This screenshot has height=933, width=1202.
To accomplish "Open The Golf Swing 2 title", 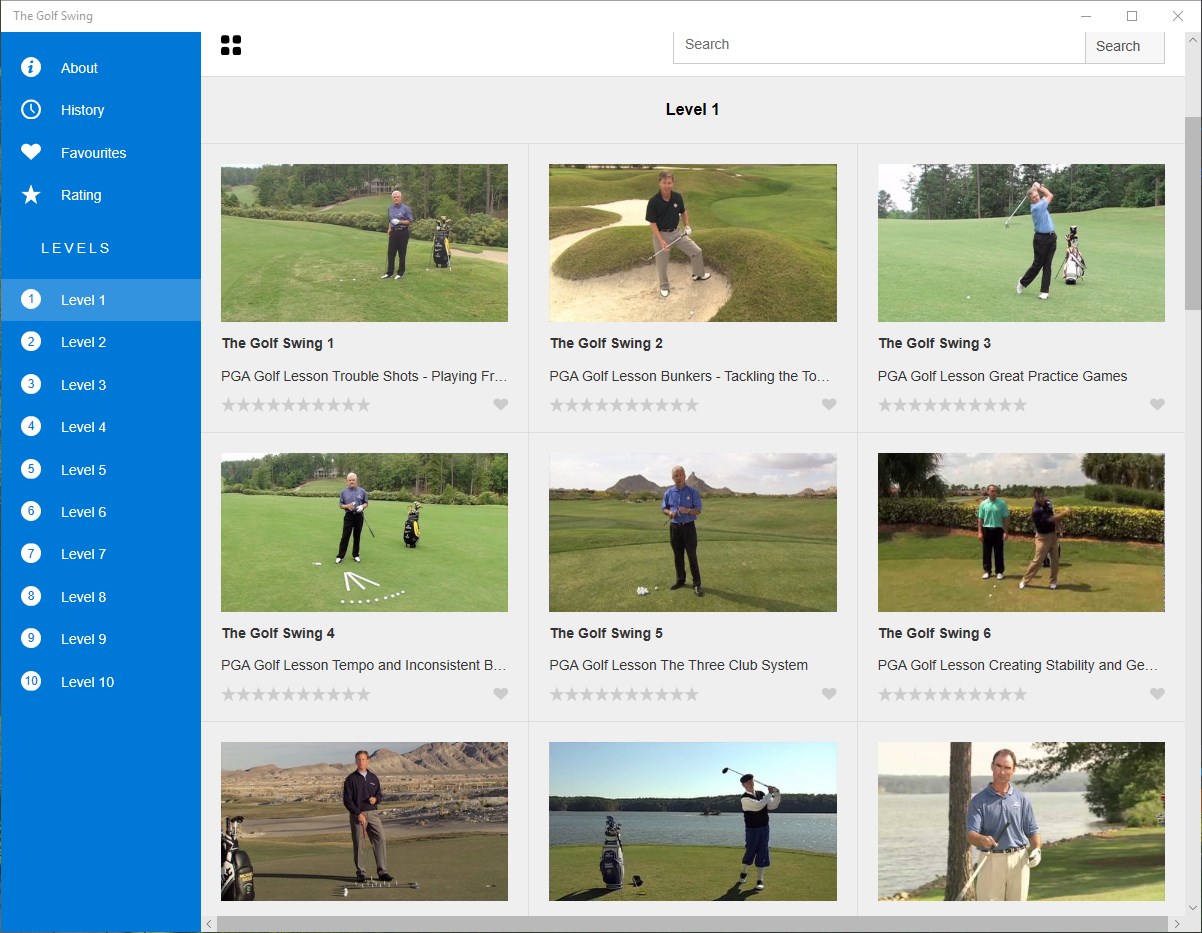I will pos(606,343).
